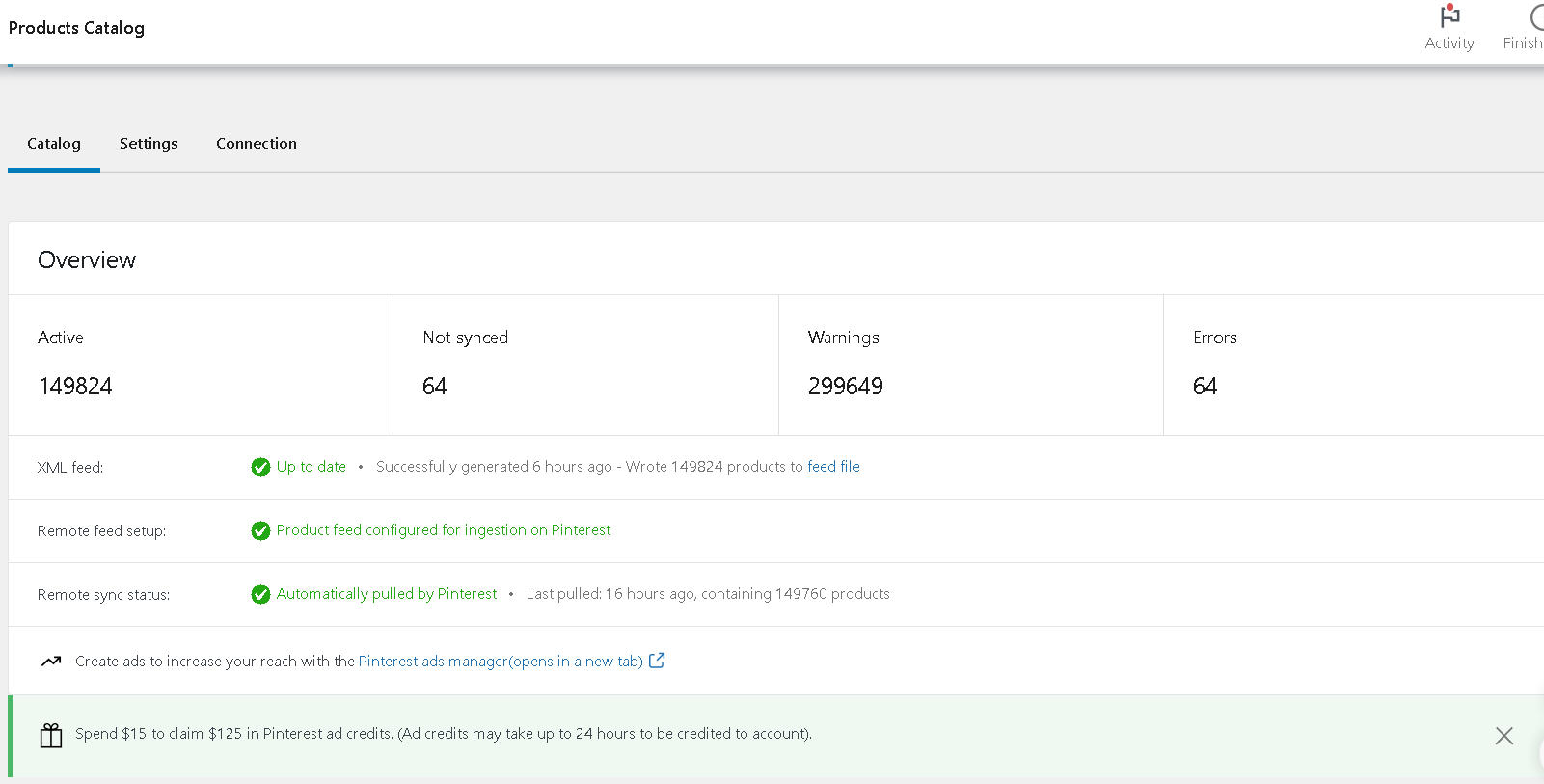Switch to the Catalog tab

(x=54, y=144)
